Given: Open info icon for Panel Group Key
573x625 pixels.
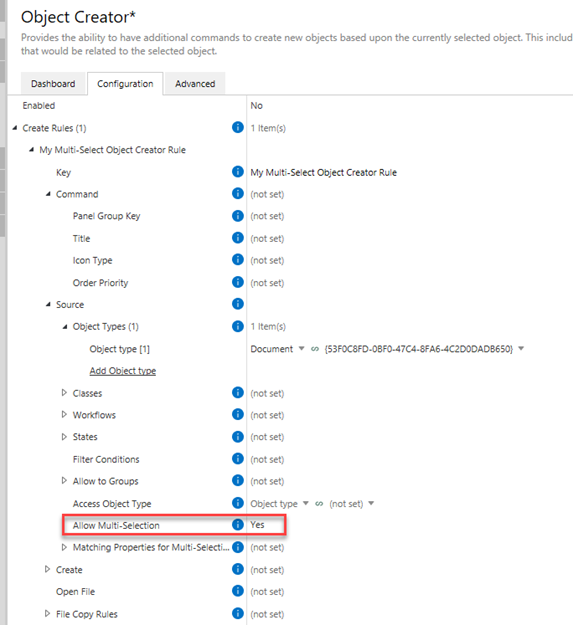Looking at the screenshot, I should [237, 216].
